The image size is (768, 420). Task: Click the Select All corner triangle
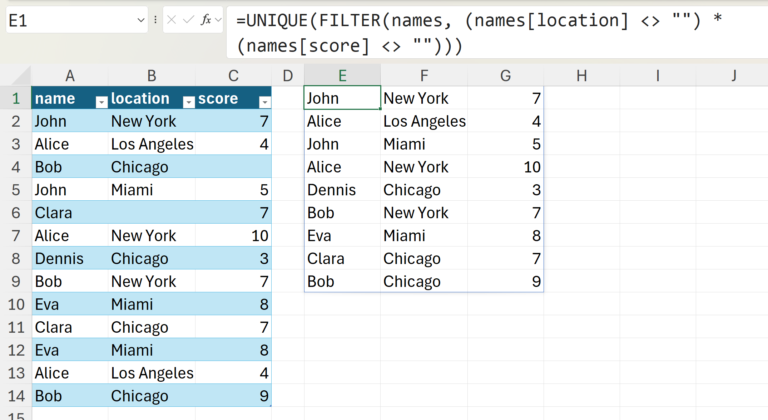(x=22, y=76)
